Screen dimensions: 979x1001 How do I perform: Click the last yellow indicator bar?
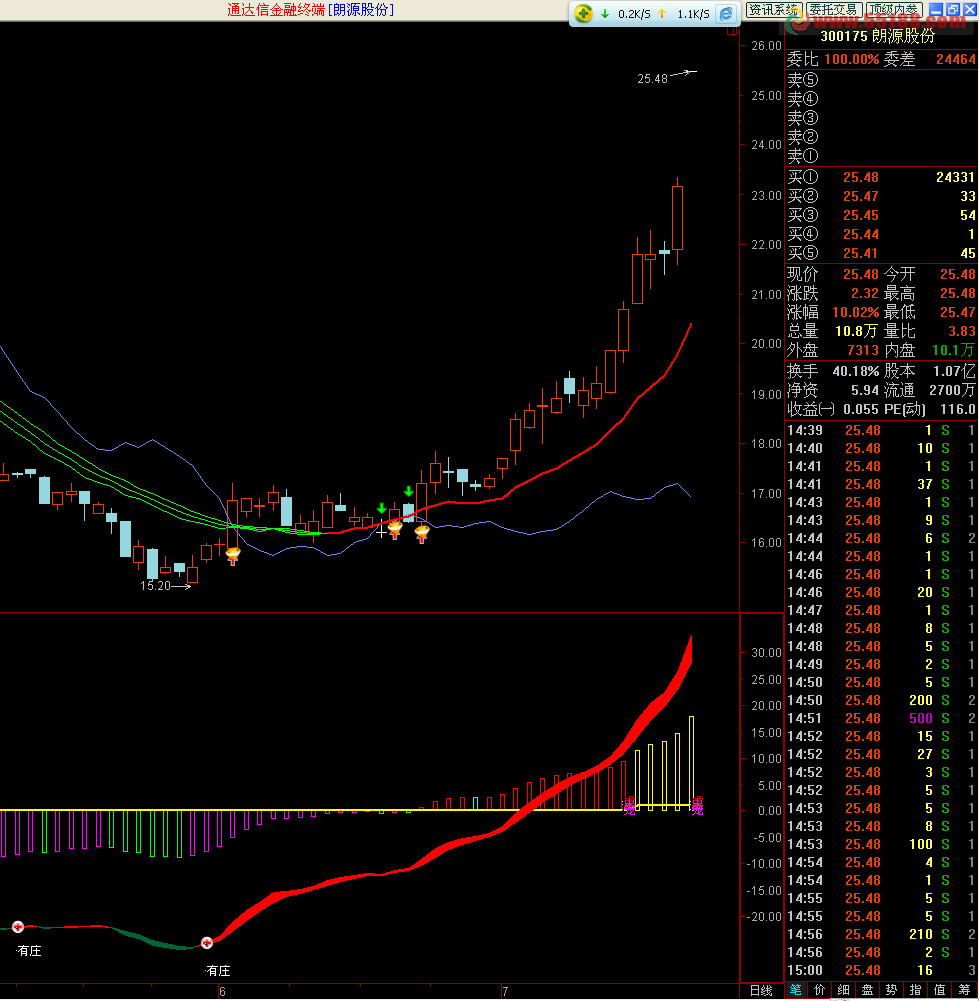click(691, 763)
